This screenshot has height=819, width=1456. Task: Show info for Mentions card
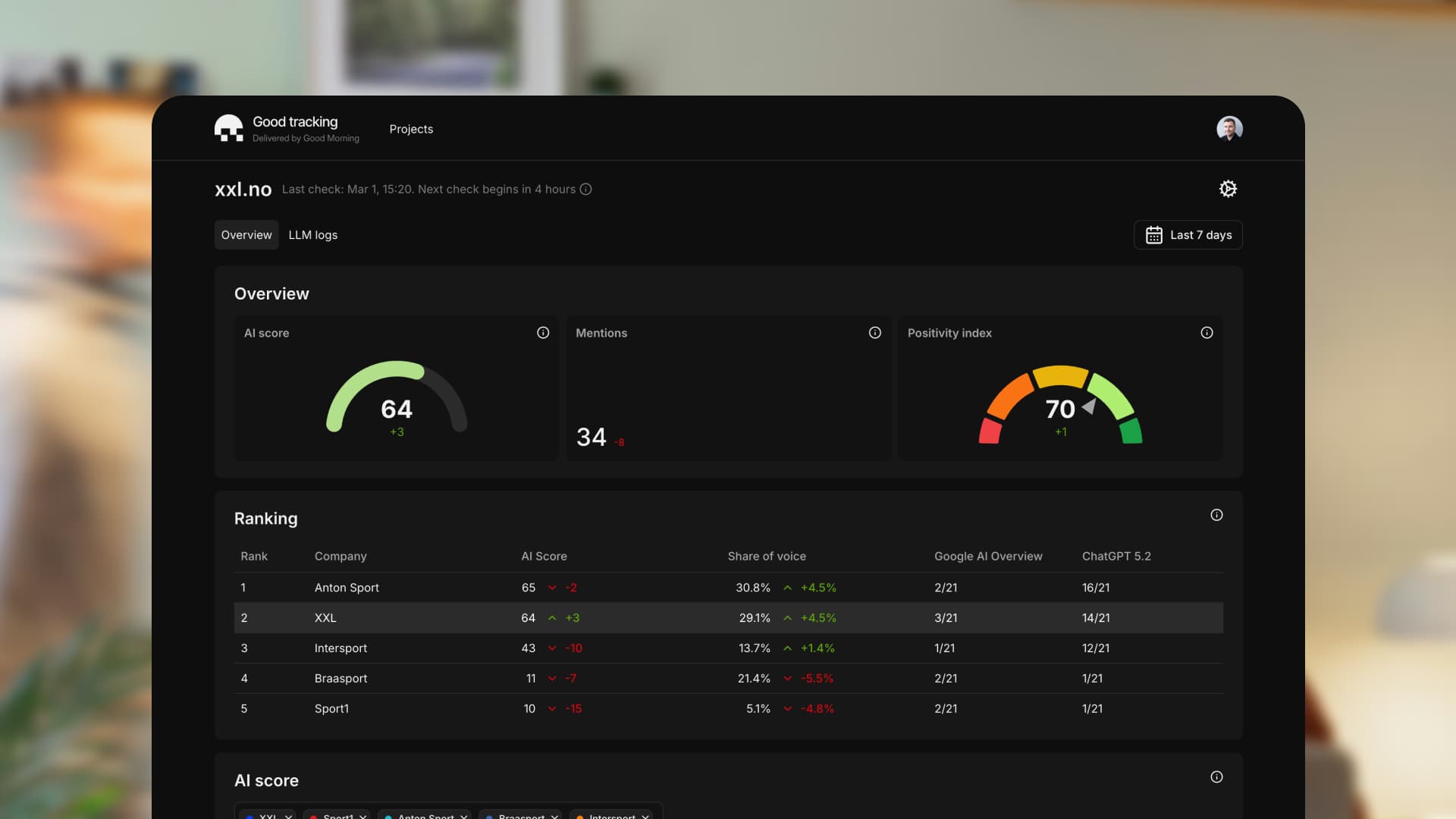[x=874, y=333]
